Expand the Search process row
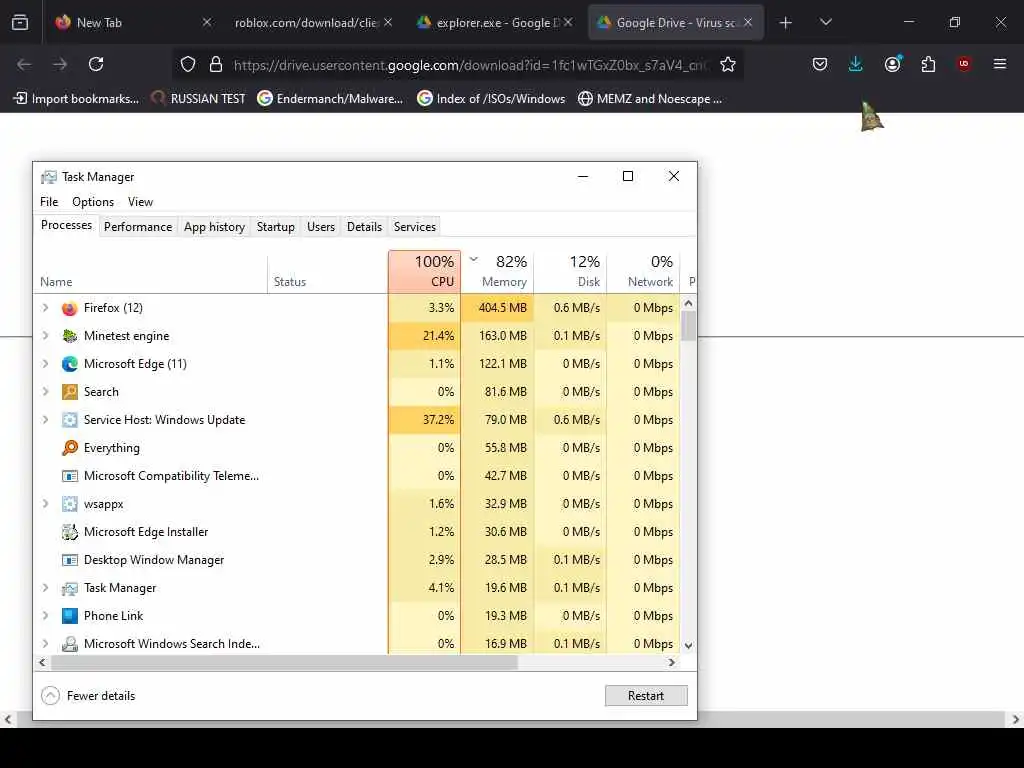 45,392
